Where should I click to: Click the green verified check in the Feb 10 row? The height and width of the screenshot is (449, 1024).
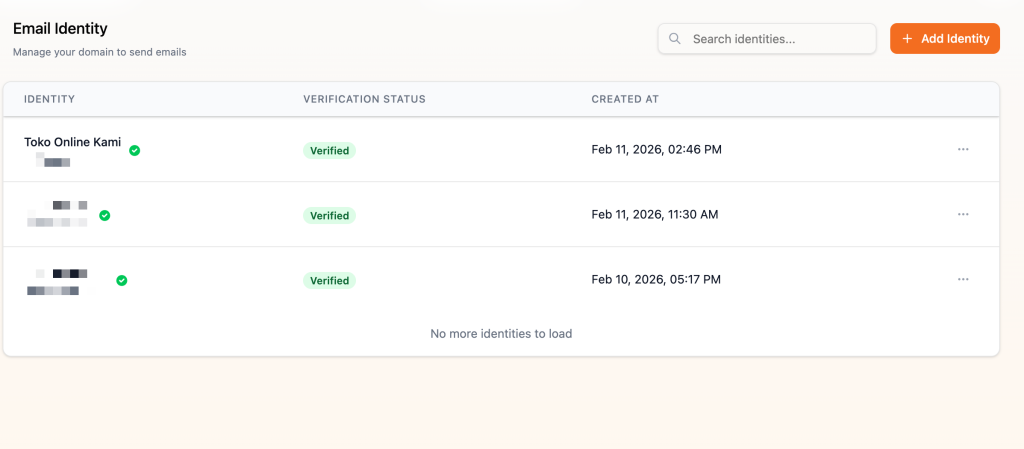122,281
